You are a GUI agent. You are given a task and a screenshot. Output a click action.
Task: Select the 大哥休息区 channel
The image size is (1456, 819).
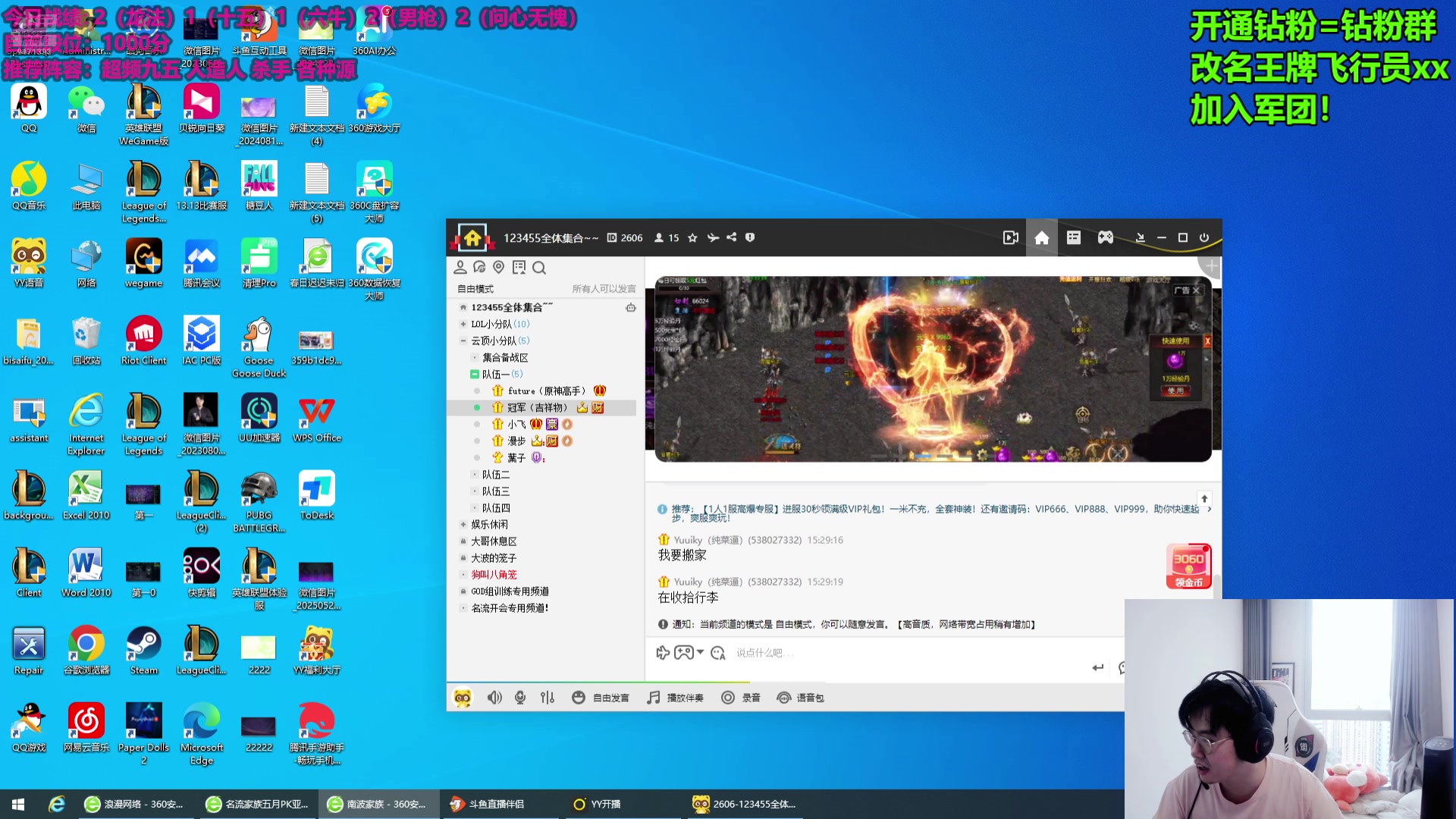(494, 541)
